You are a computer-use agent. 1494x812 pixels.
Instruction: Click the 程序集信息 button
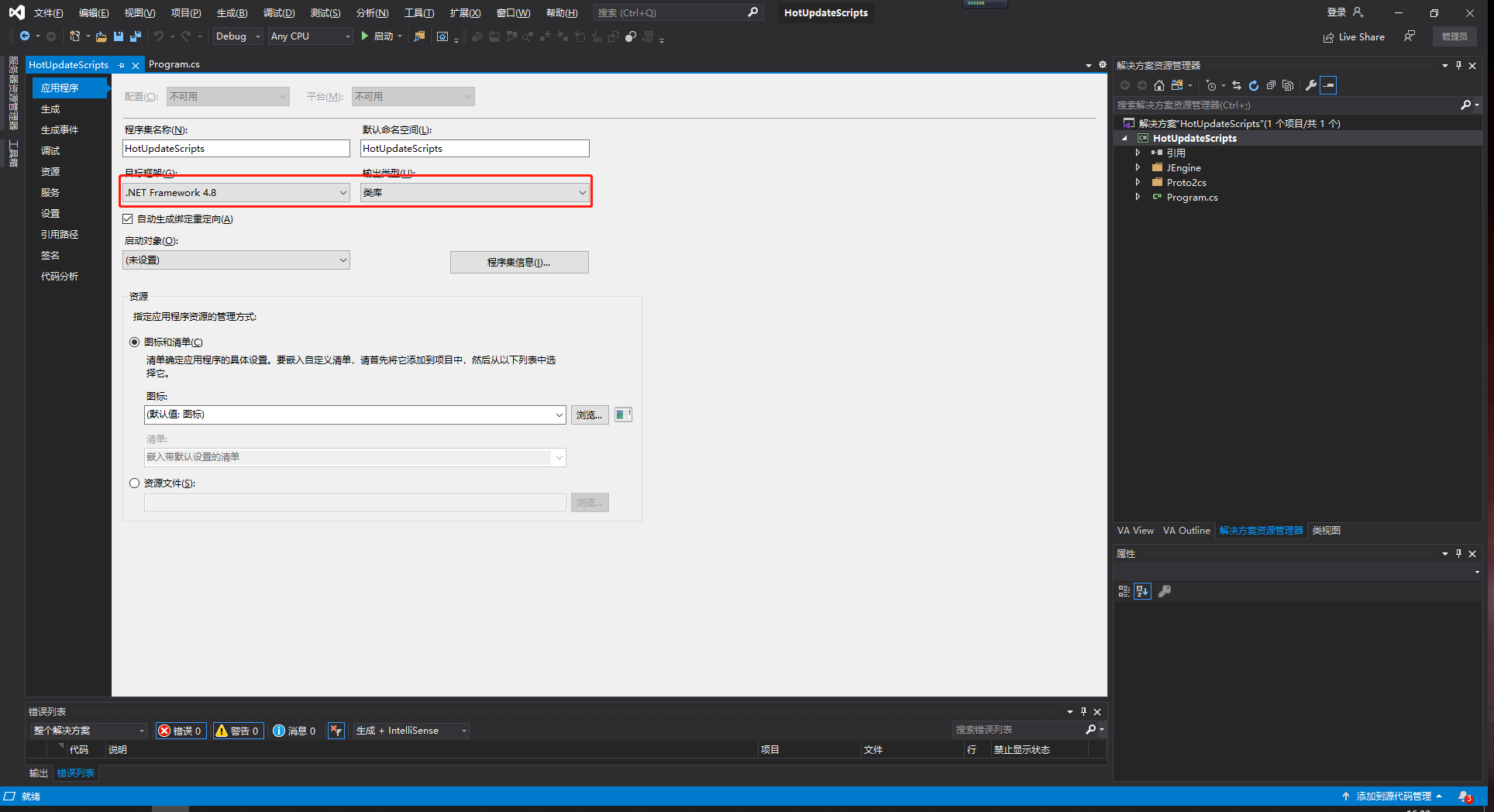point(518,262)
